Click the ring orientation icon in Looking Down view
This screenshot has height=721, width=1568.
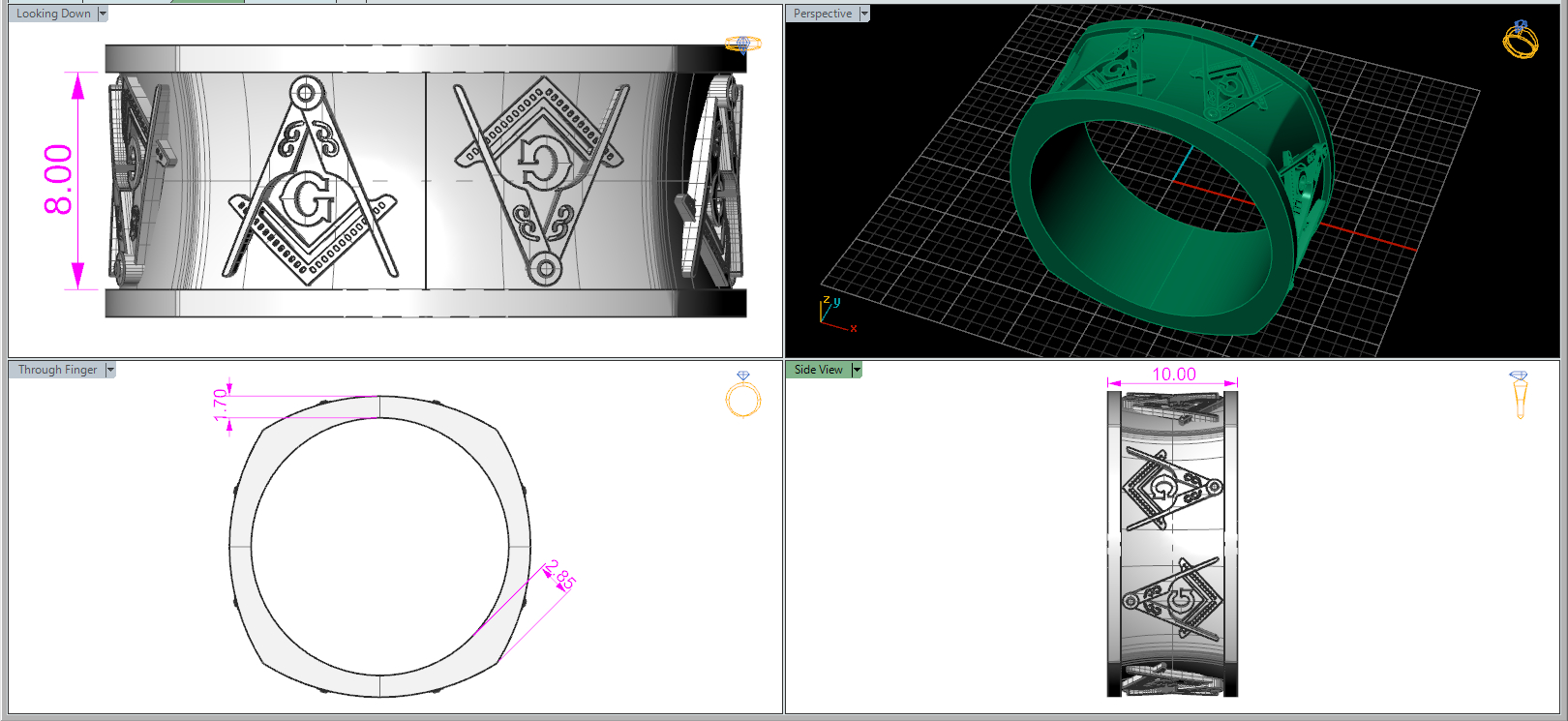743,44
